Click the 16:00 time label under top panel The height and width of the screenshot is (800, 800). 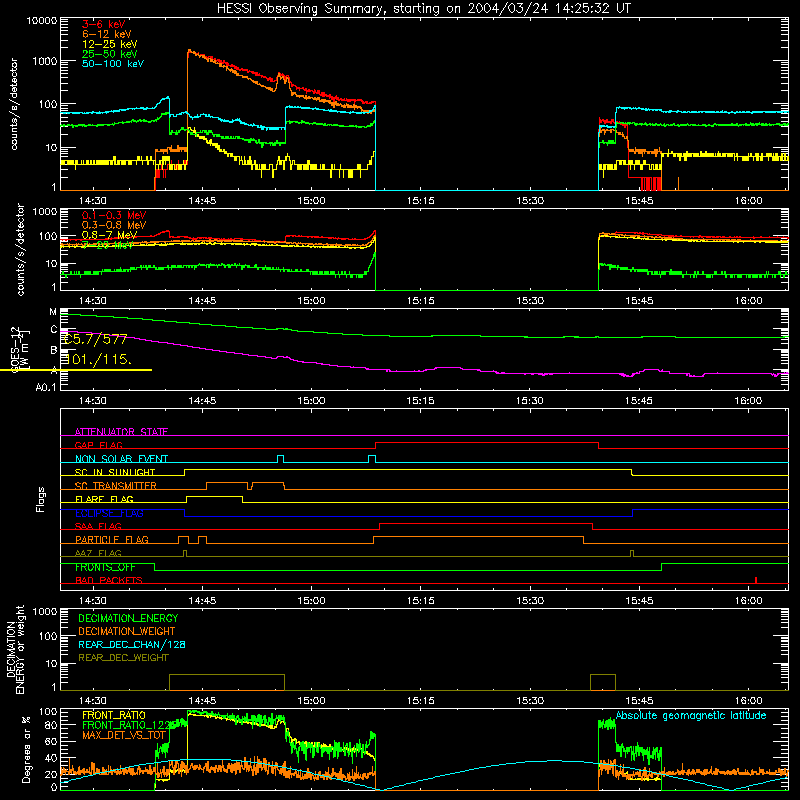tap(748, 201)
